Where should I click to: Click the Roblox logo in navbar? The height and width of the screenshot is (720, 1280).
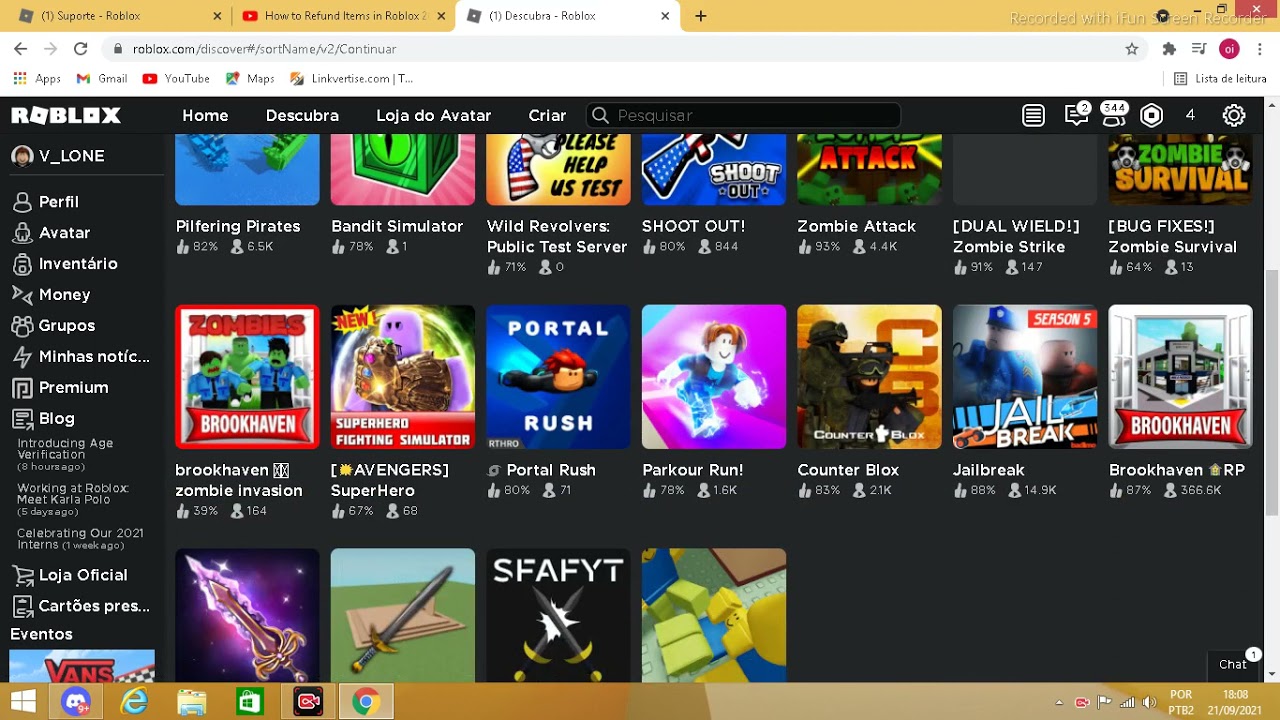(x=66, y=116)
